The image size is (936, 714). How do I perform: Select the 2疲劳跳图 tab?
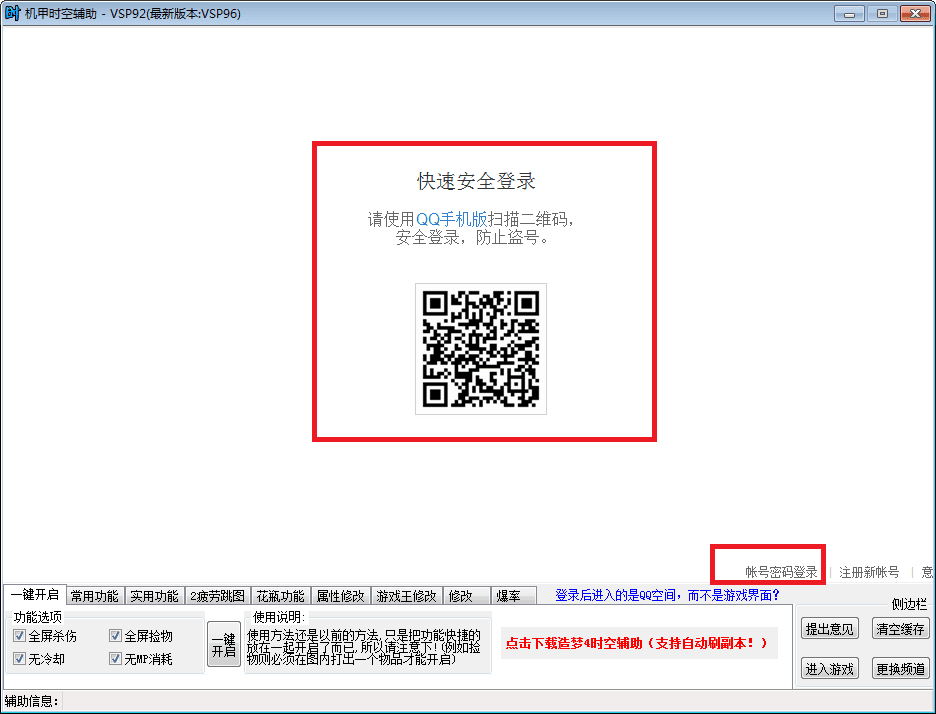(x=217, y=596)
